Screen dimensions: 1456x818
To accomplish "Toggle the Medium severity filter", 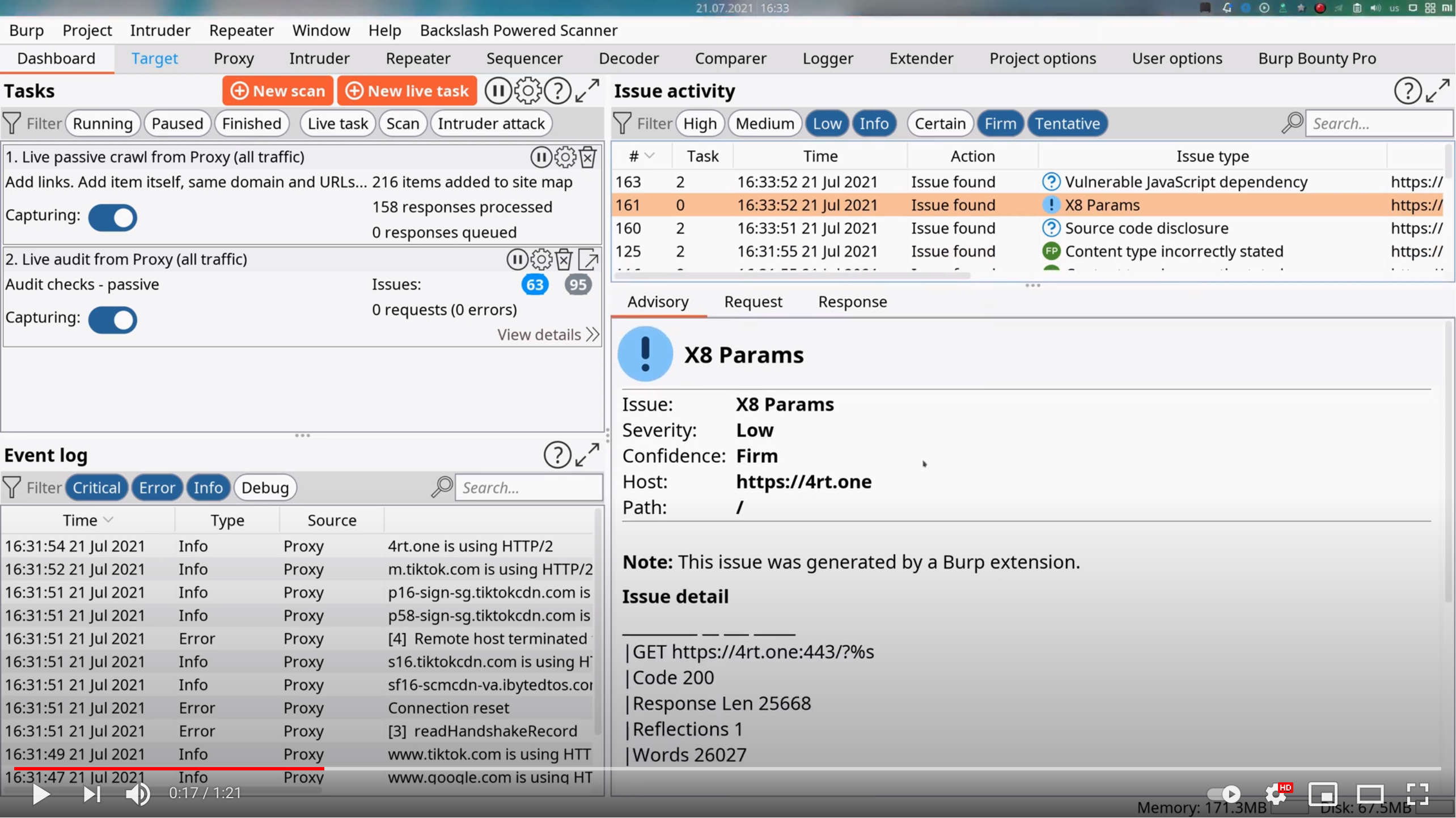I will click(x=765, y=123).
